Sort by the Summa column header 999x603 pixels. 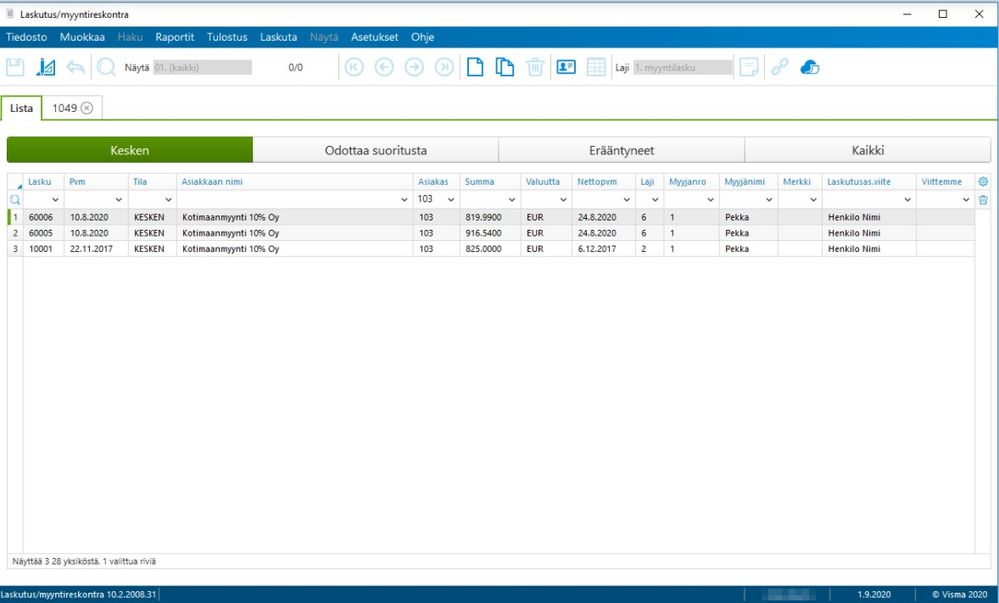490,182
